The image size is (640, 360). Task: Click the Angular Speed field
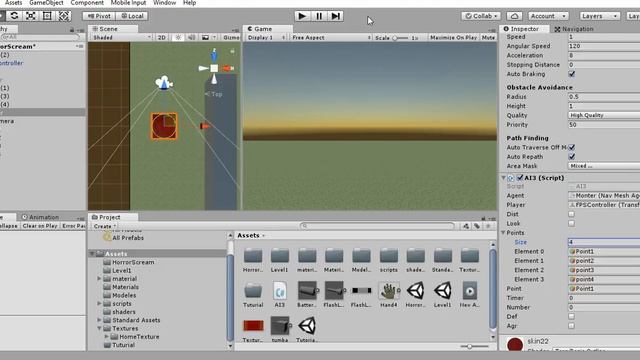604,46
